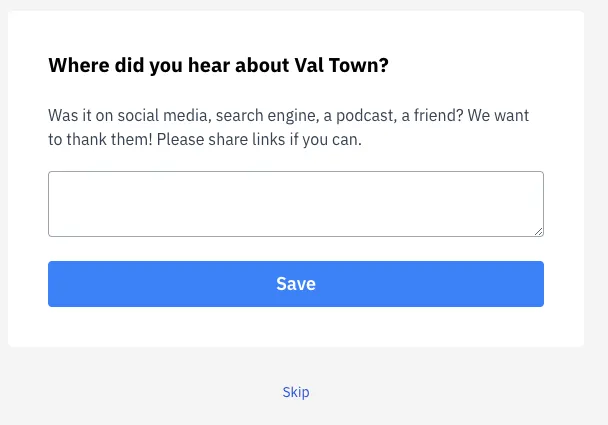Focus the referral source input box

pos(295,204)
